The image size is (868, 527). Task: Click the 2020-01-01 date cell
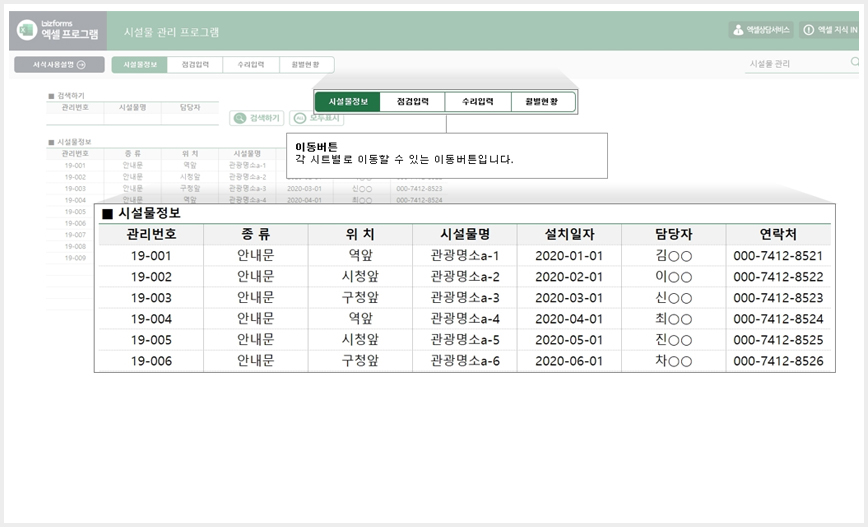[x=569, y=256]
